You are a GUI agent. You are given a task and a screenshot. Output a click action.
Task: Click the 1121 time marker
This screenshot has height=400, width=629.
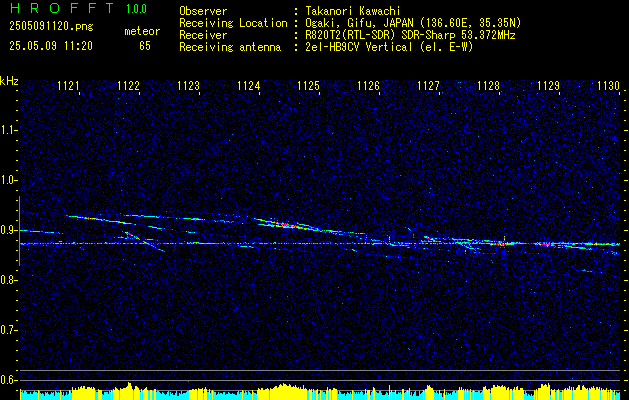coord(69,86)
